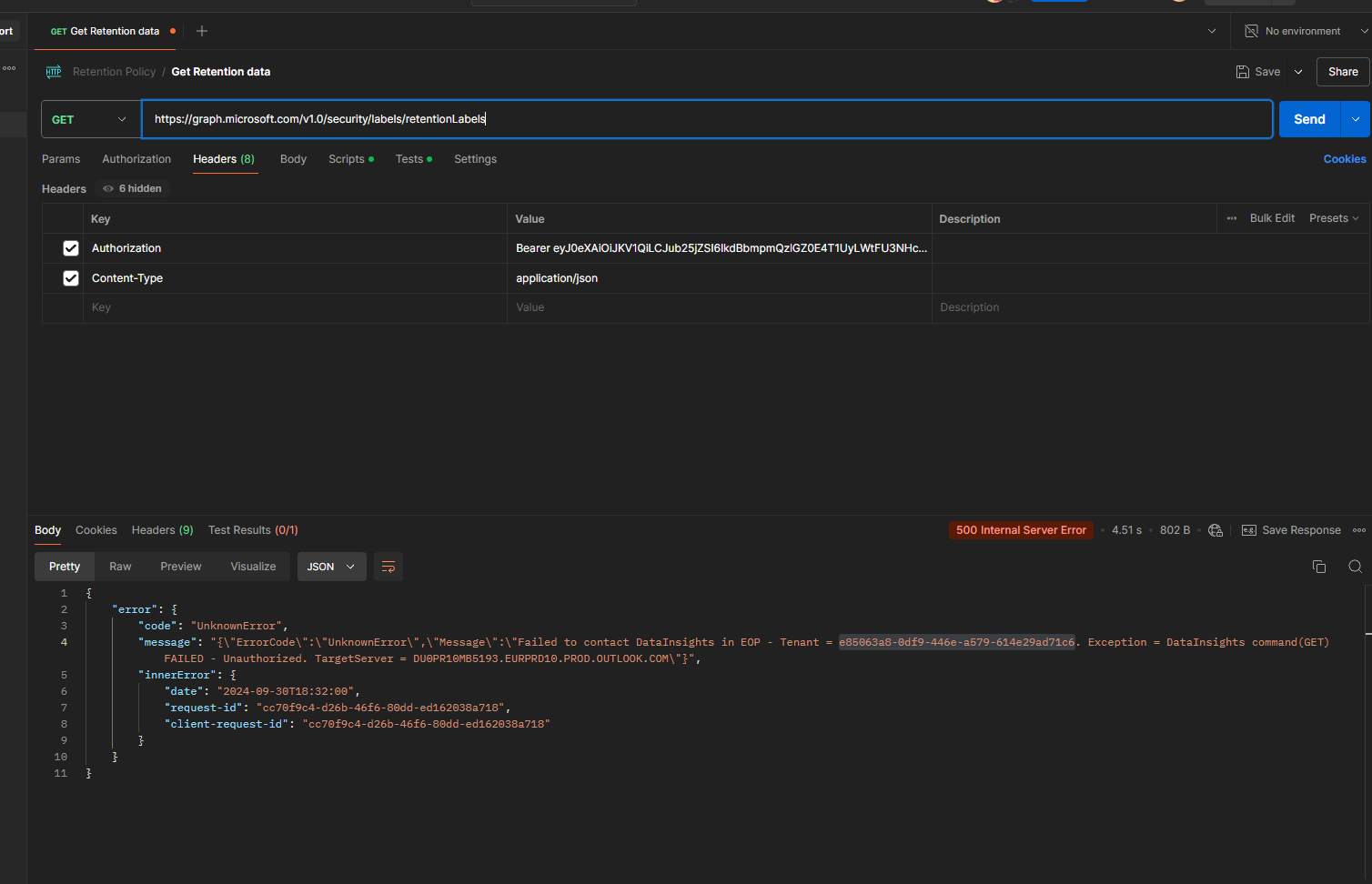Copy the response body using the copy icon
Image resolution: width=1372 pixels, height=884 pixels.
(1319, 566)
